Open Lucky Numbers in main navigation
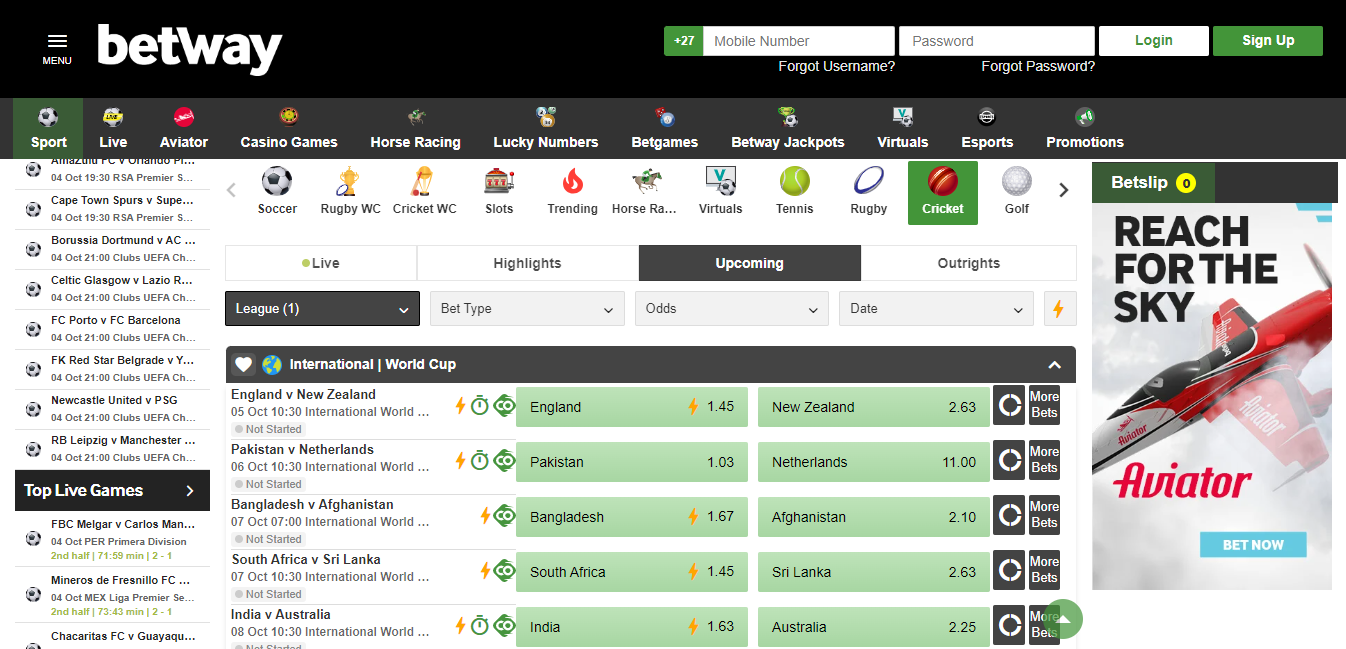This screenshot has height=649, width=1346. click(x=546, y=129)
